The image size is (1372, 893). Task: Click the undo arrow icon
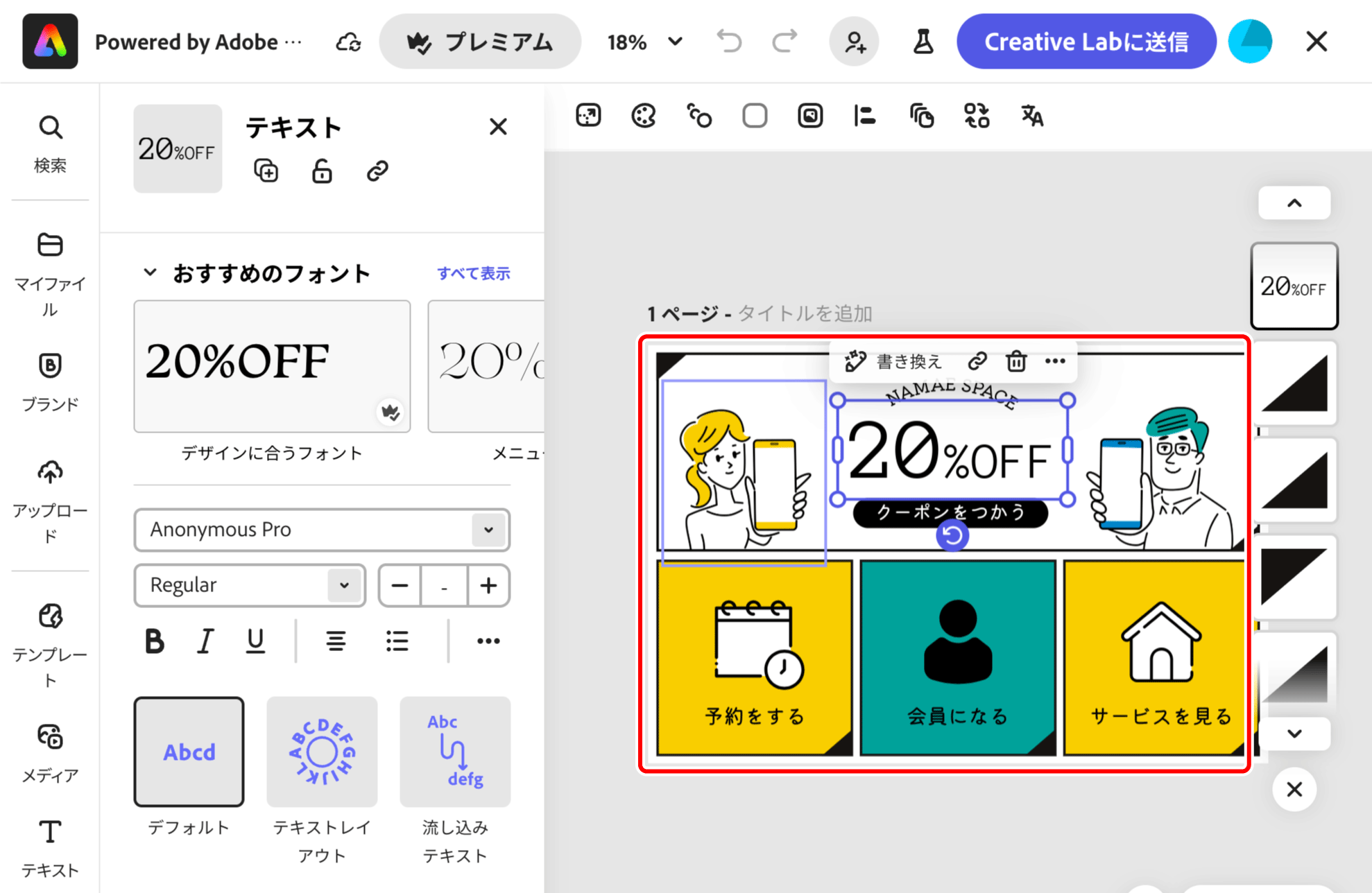coord(728,42)
